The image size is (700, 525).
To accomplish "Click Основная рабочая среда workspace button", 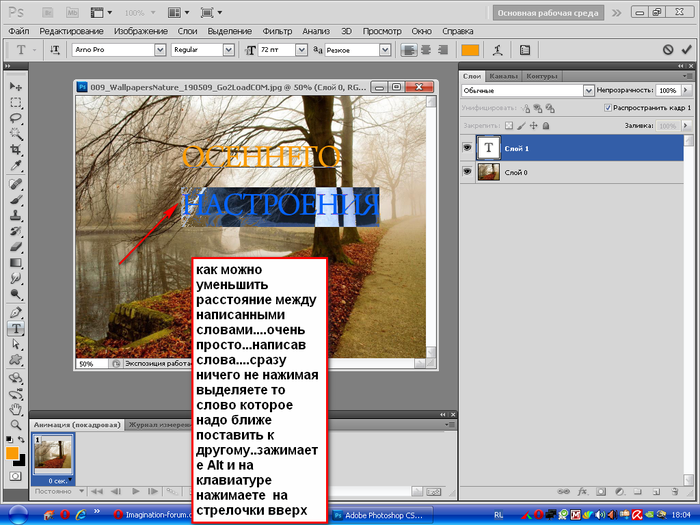I will click(x=548, y=13).
